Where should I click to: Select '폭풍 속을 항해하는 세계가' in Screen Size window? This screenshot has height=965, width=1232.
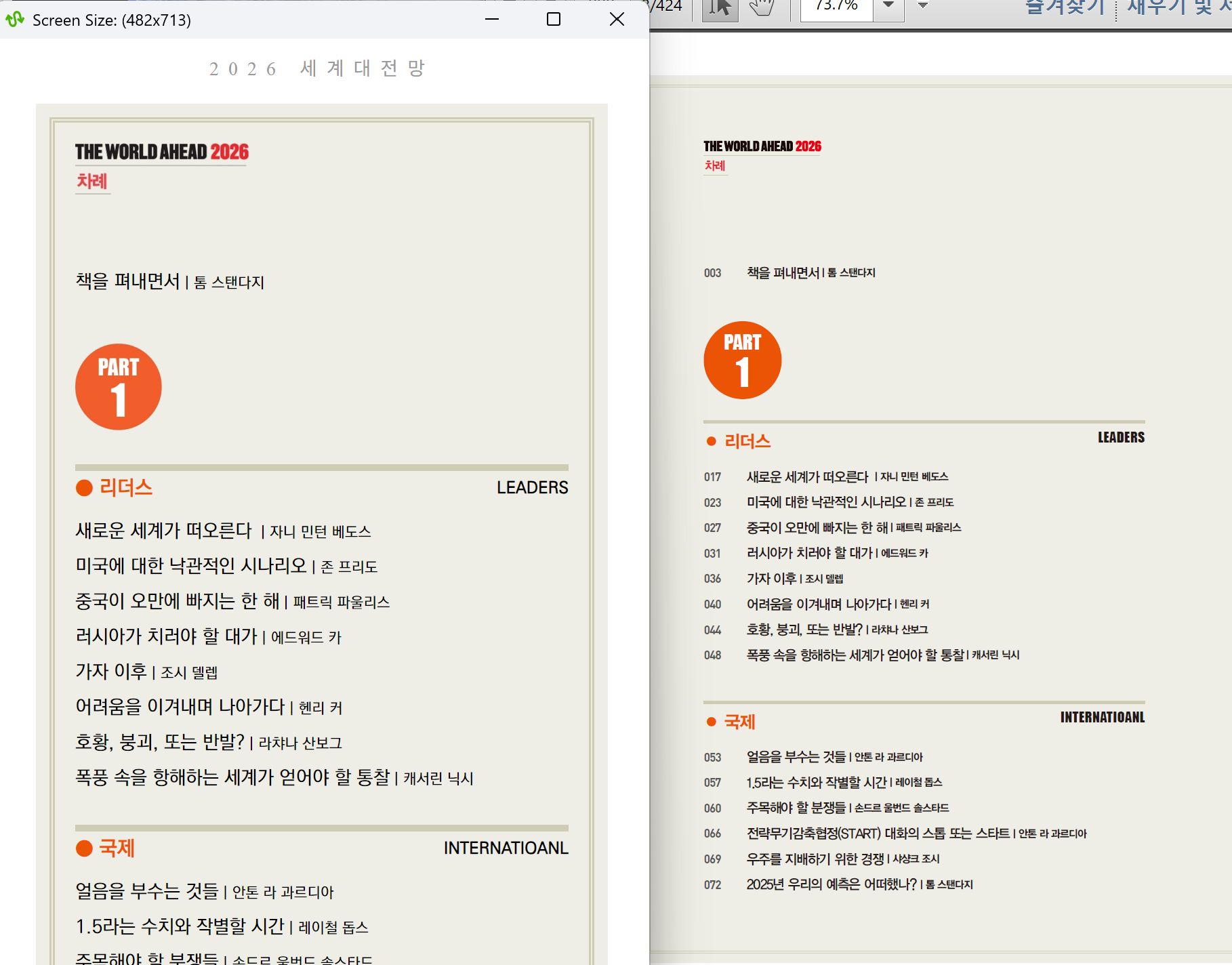(x=175, y=777)
